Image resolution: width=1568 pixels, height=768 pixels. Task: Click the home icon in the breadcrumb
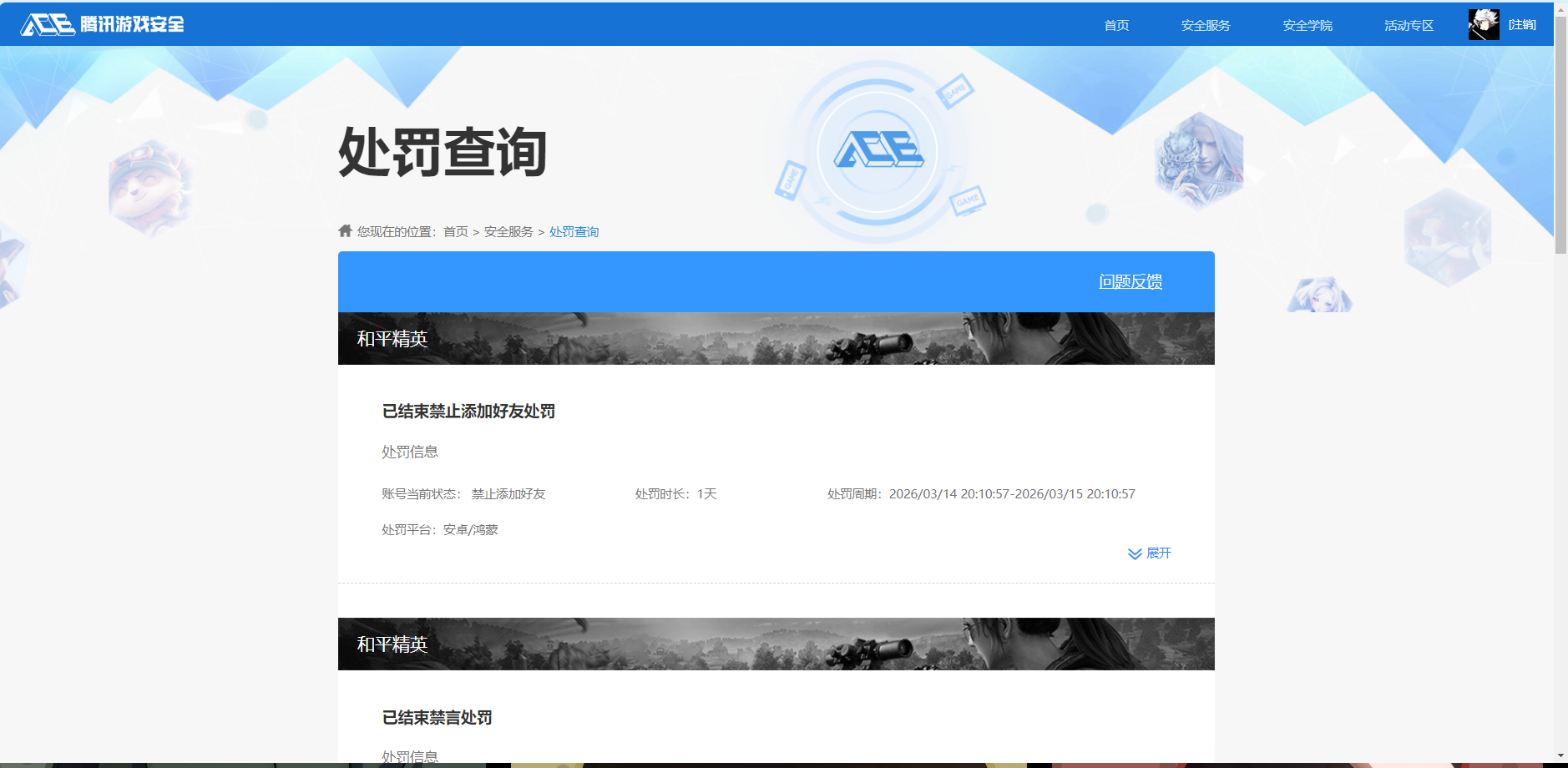(x=345, y=230)
